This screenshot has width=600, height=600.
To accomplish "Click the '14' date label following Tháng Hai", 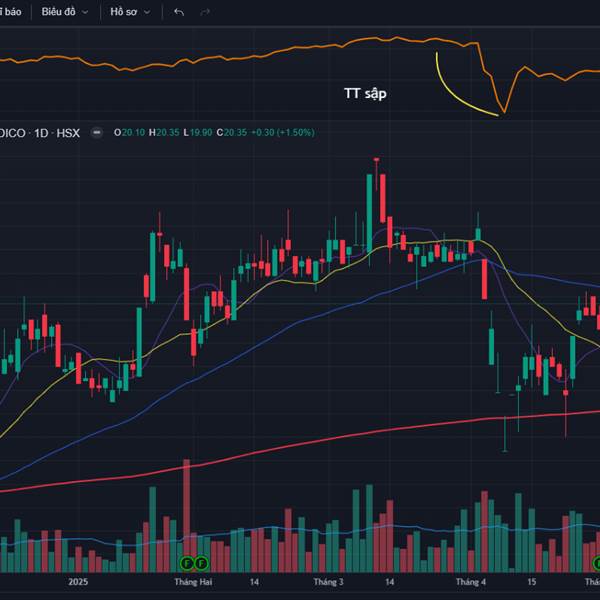I will [254, 582].
